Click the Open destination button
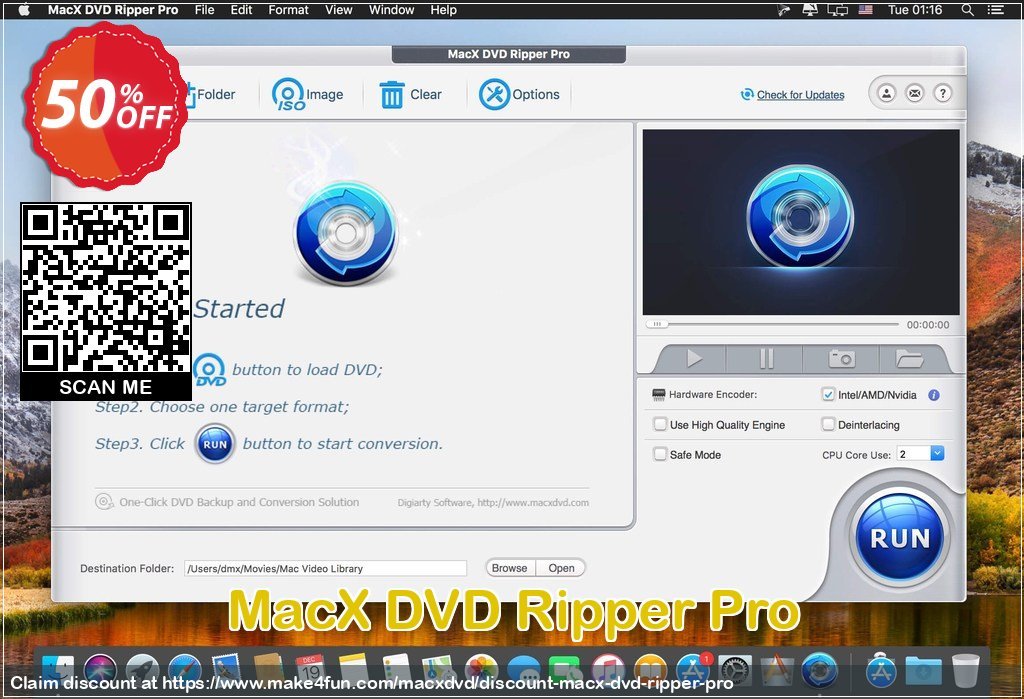 click(561, 568)
